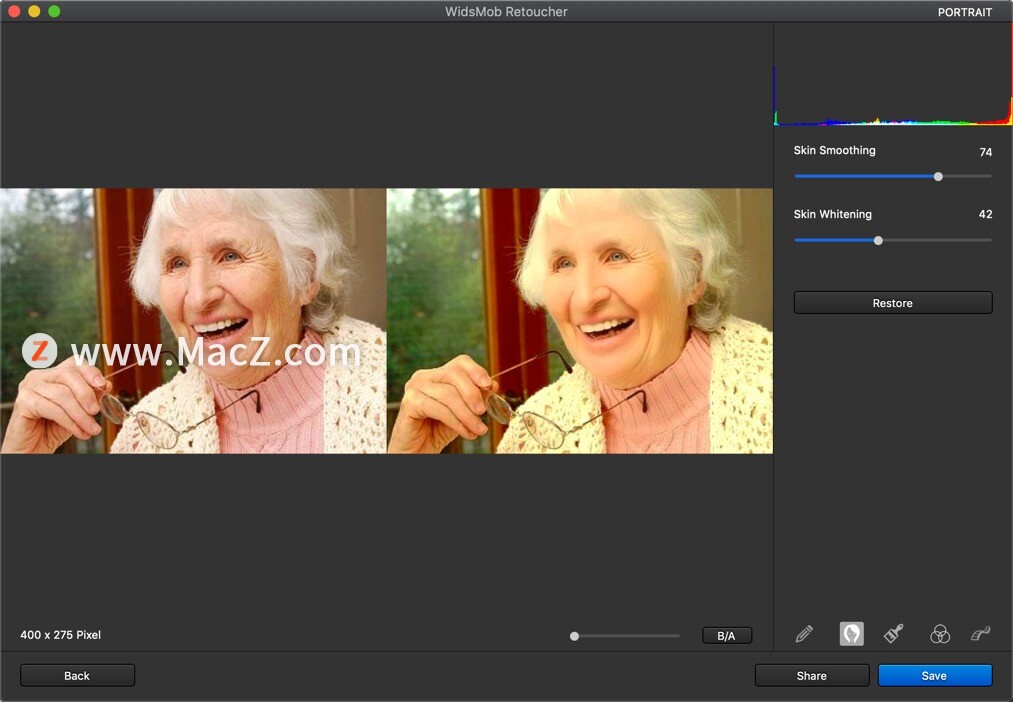
Task: Open the paintbrush tool icon
Action: [893, 634]
